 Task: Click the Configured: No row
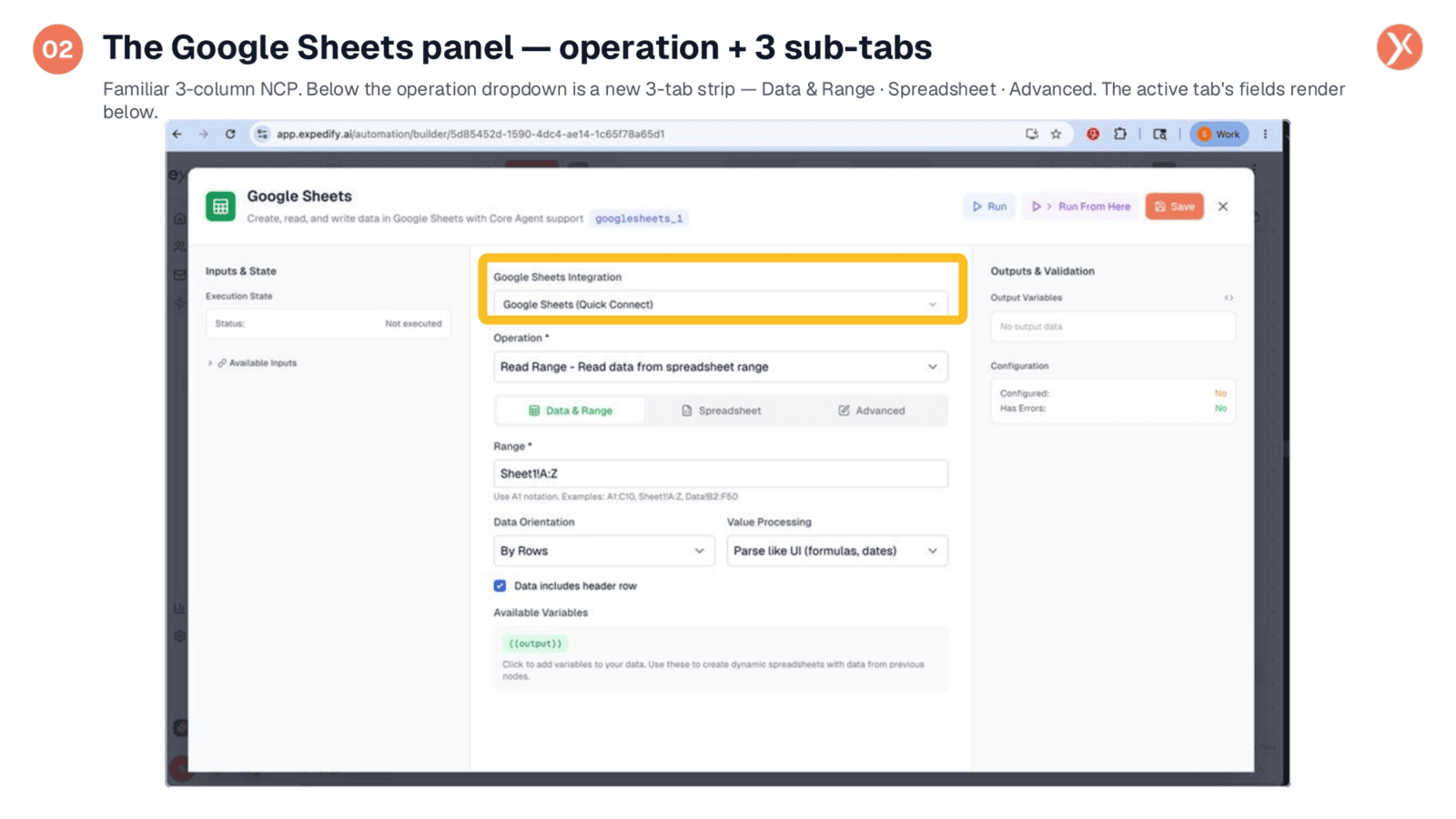(x=1113, y=394)
